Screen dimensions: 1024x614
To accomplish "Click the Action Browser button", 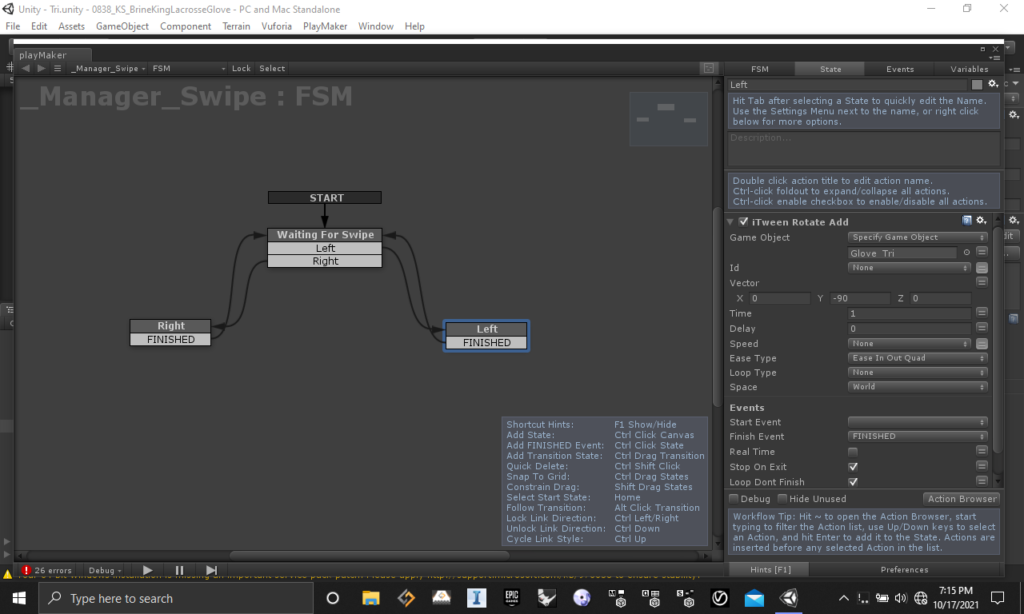I will pyautogui.click(x=961, y=498).
